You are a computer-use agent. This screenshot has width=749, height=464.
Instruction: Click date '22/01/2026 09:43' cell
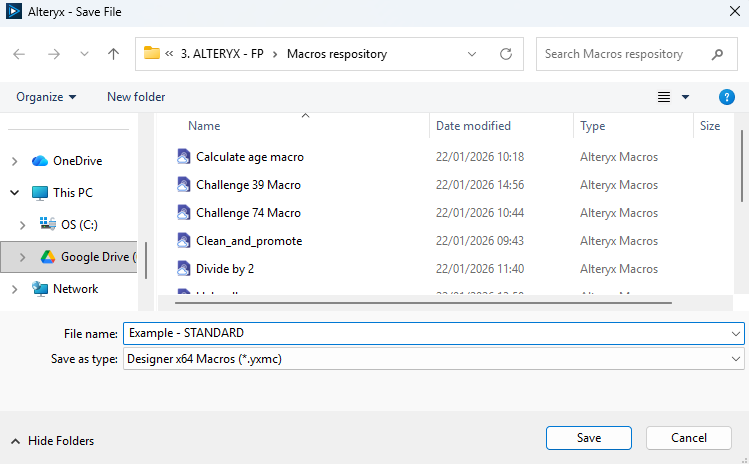click(x=480, y=241)
